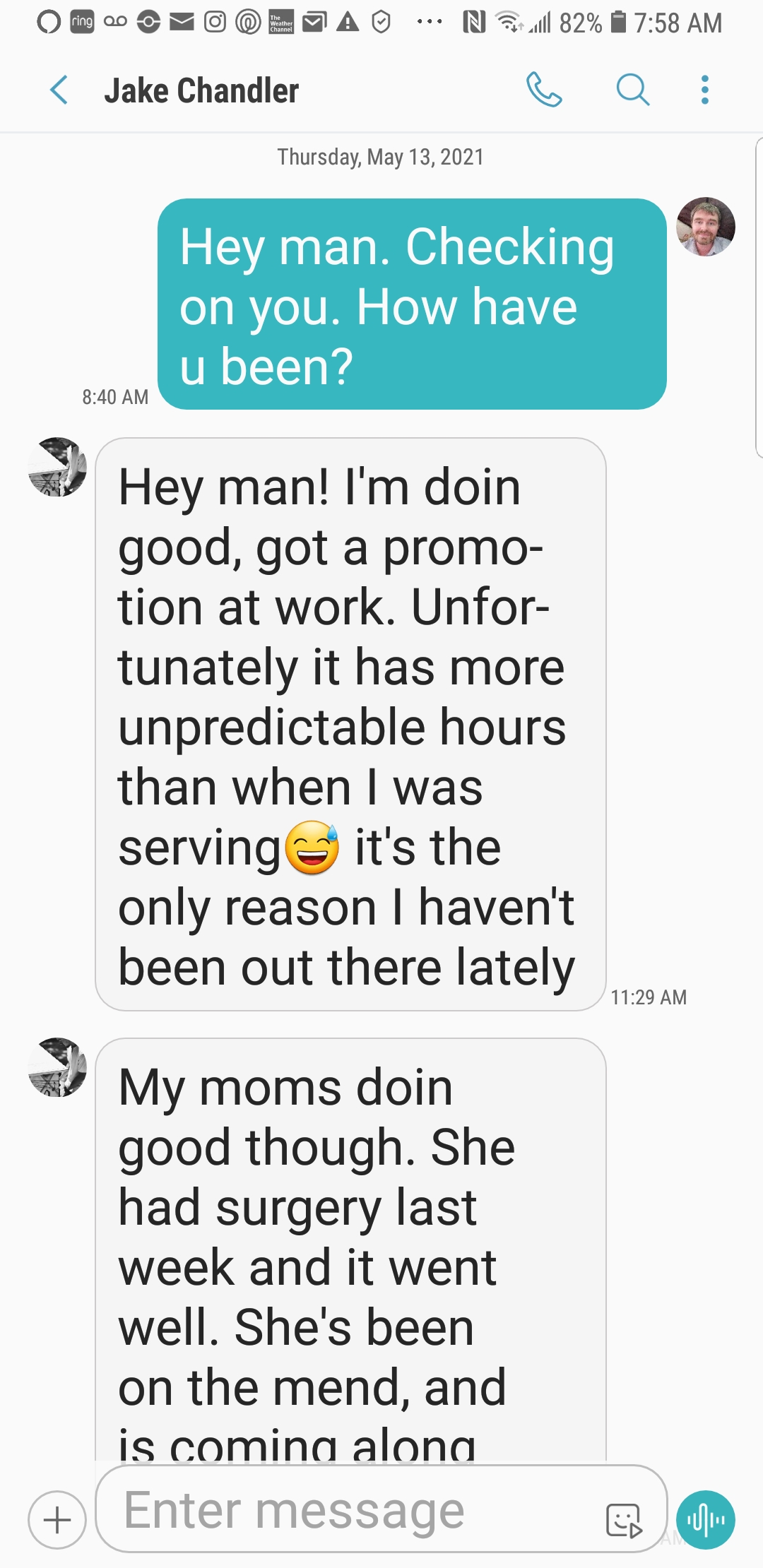Tap the back arrow beside Jake Chandler
This screenshot has width=763, height=1568.
[59, 90]
